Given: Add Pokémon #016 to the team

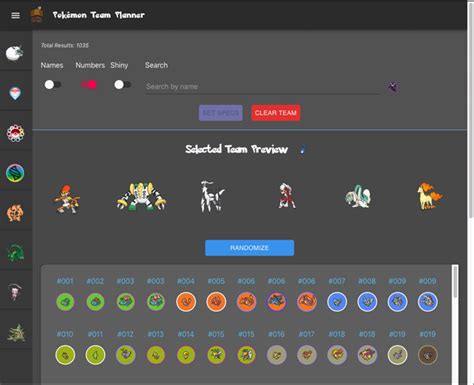Looking at the screenshot, I should pyautogui.click(x=276, y=355).
